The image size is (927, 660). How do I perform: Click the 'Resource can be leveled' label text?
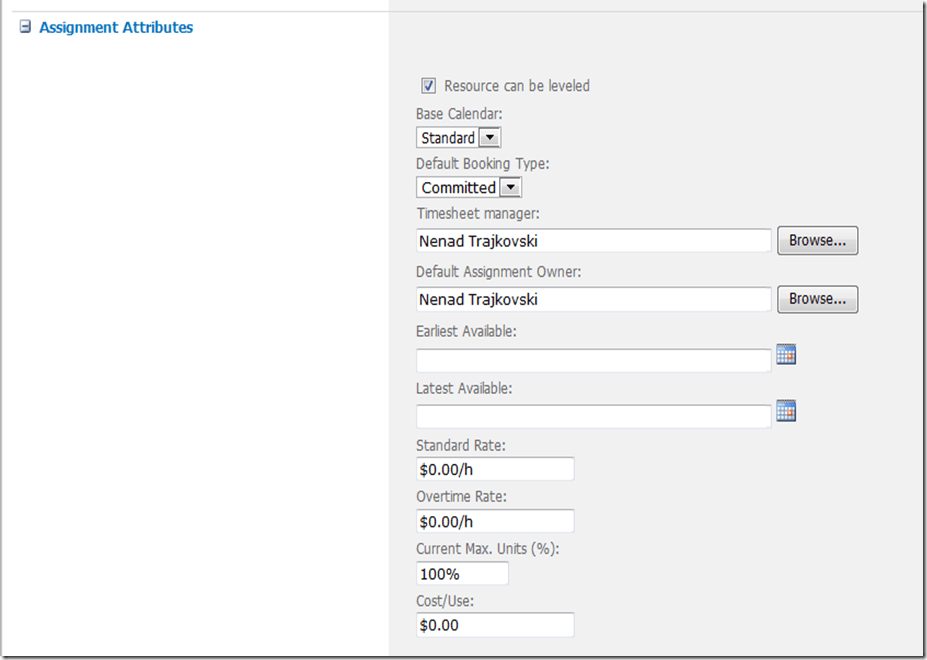(x=516, y=86)
